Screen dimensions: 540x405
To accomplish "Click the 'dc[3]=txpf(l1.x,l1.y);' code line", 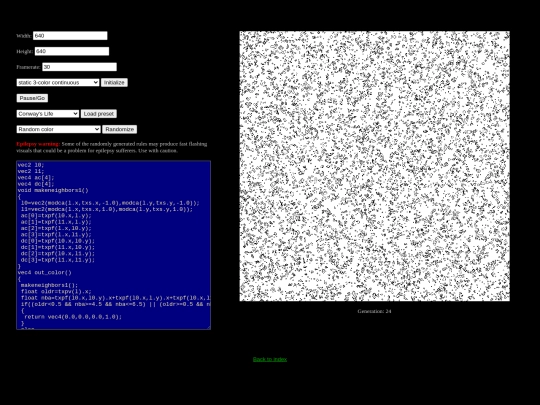I will click(58, 260).
